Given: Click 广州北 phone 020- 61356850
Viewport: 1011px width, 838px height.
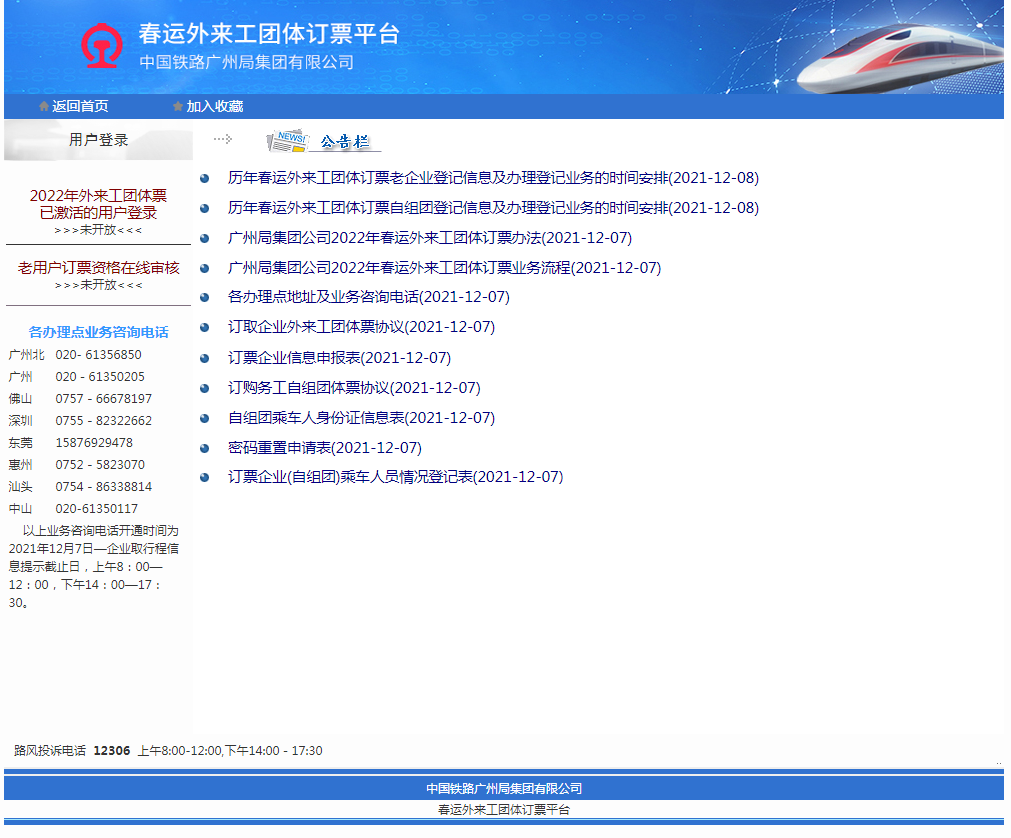Looking at the screenshot, I should tap(98, 355).
